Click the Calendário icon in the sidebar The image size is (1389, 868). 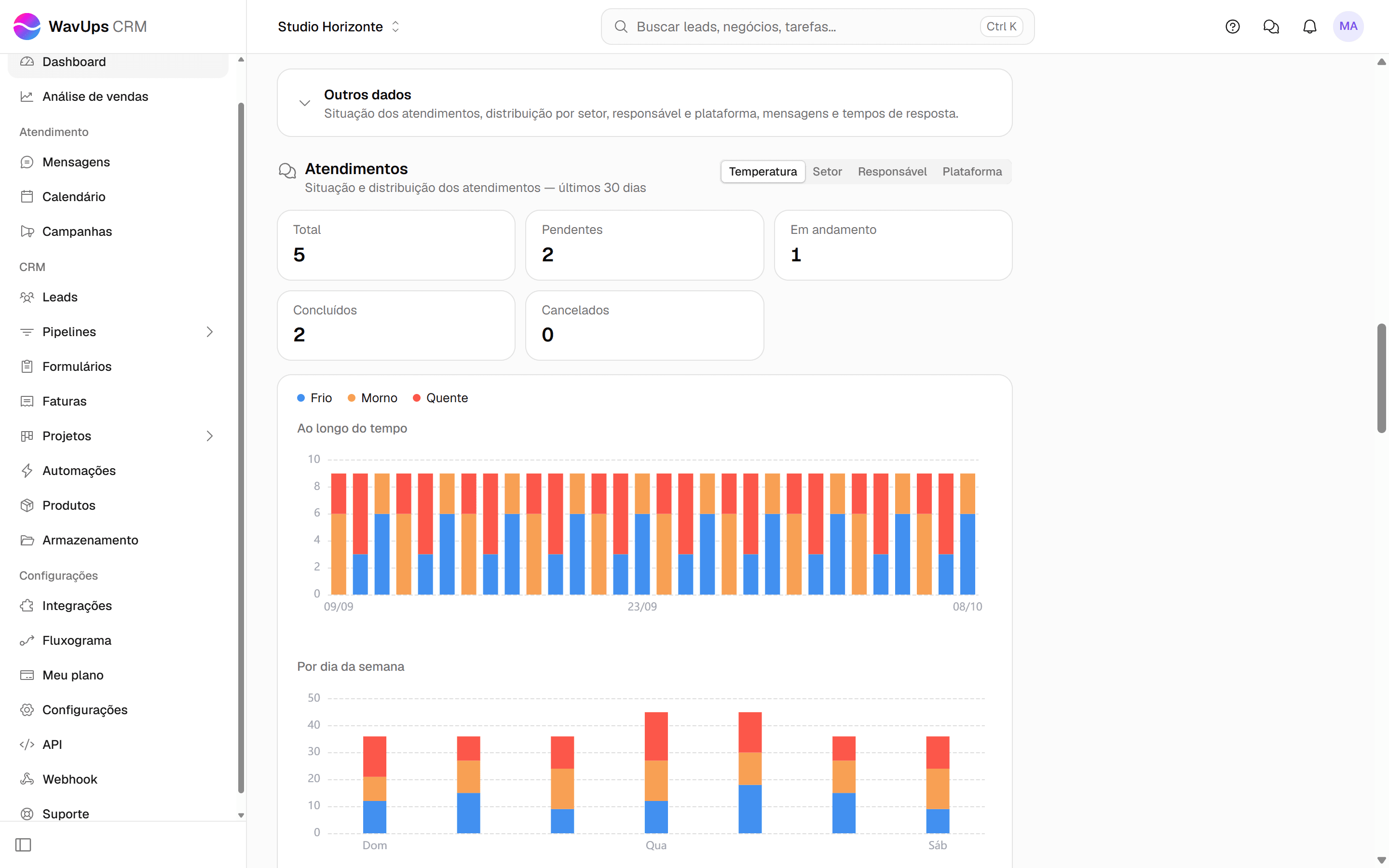[27, 196]
